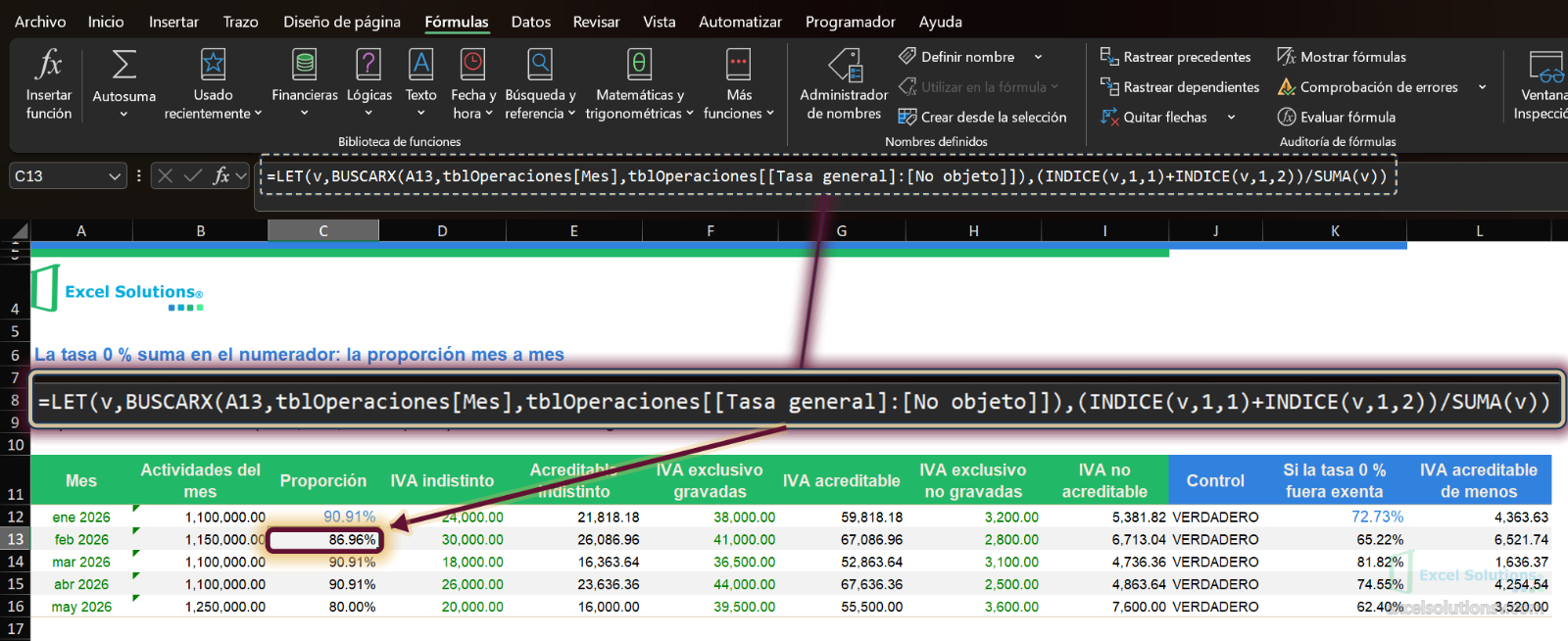
Task: Open Administrador de nombres
Action: point(844,84)
